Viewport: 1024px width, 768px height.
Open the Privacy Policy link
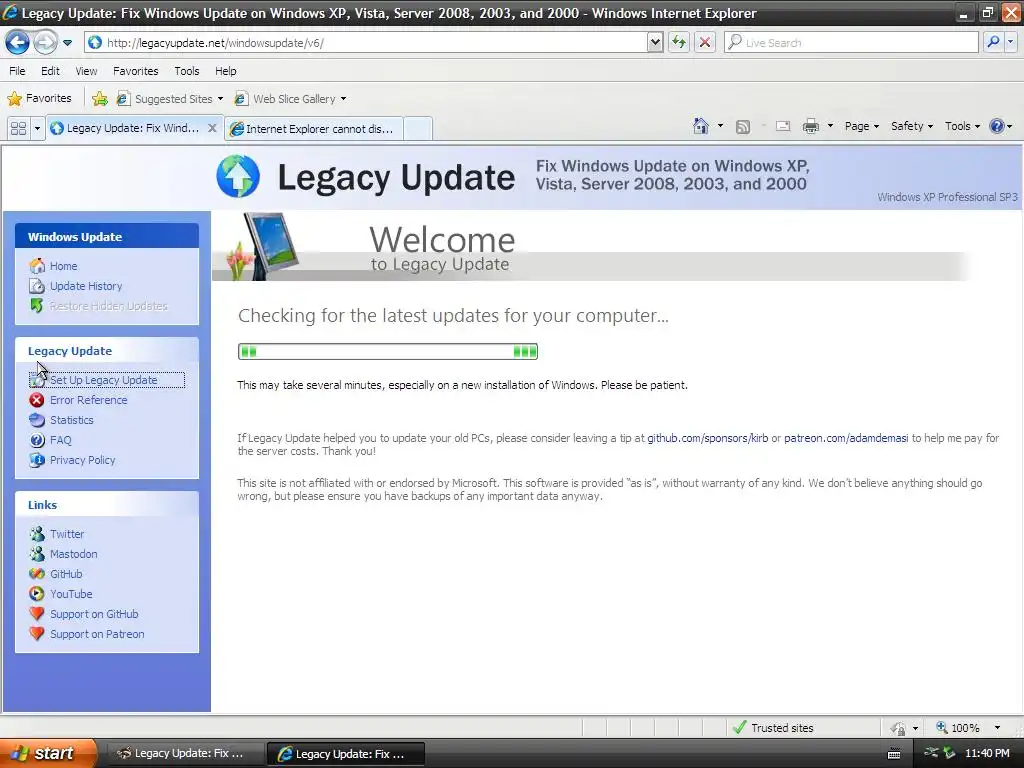pos(82,460)
